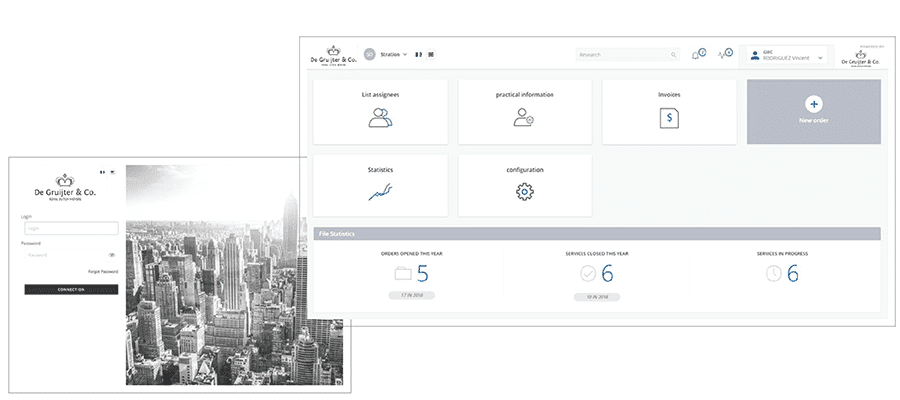Click the '10 IN 2018' pill
Image resolution: width=900 pixels, height=400 pixels.
point(596,297)
